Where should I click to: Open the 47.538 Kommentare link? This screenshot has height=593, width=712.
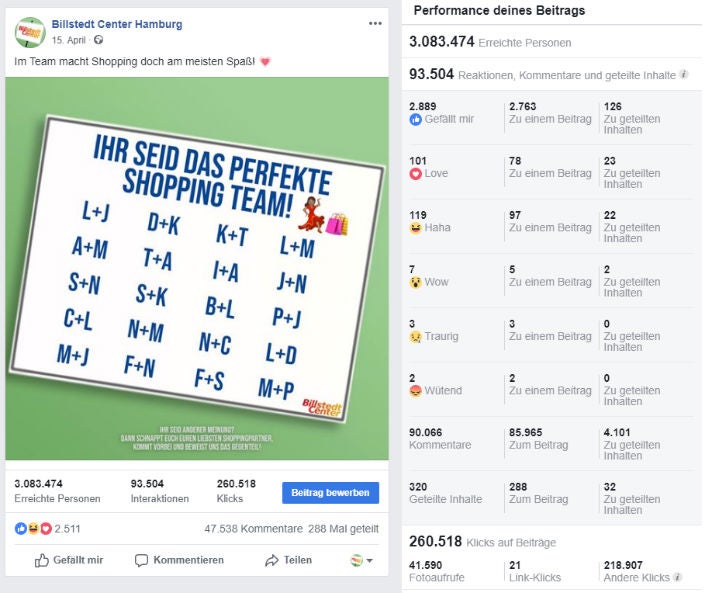[253, 529]
